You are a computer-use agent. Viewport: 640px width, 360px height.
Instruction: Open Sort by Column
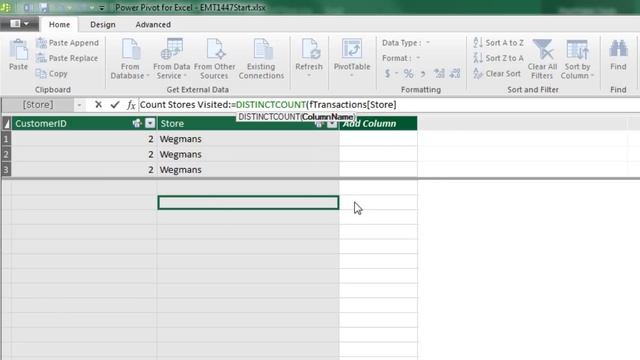[x=577, y=59]
